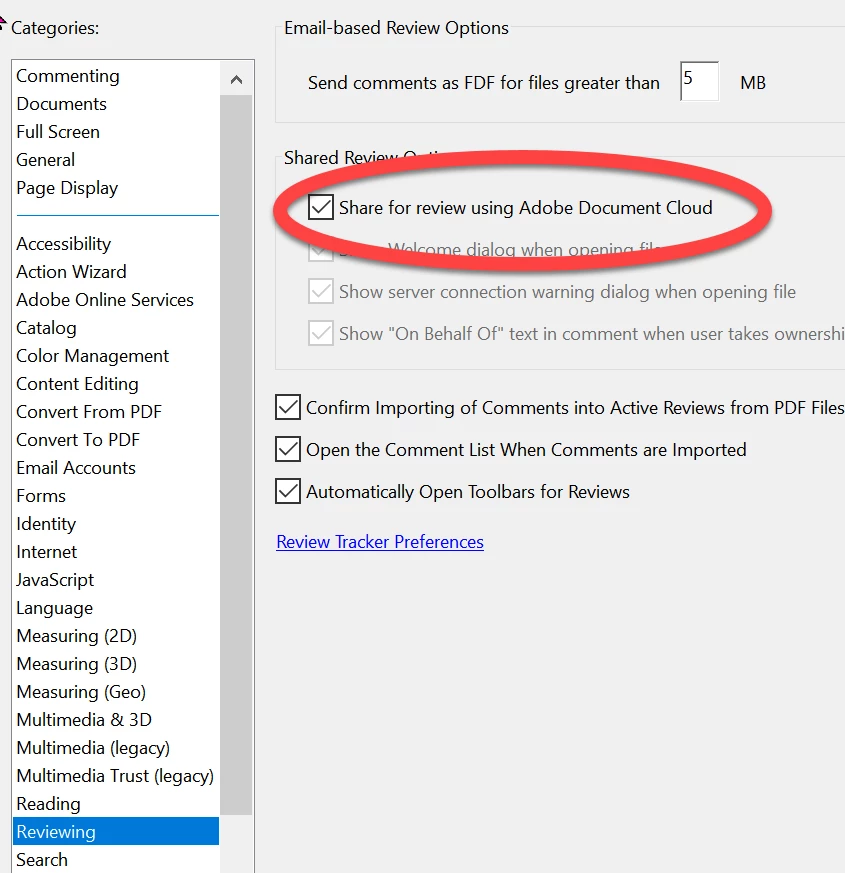Choose Convert From PDF category
Image resolution: width=845 pixels, height=873 pixels.
tap(89, 411)
